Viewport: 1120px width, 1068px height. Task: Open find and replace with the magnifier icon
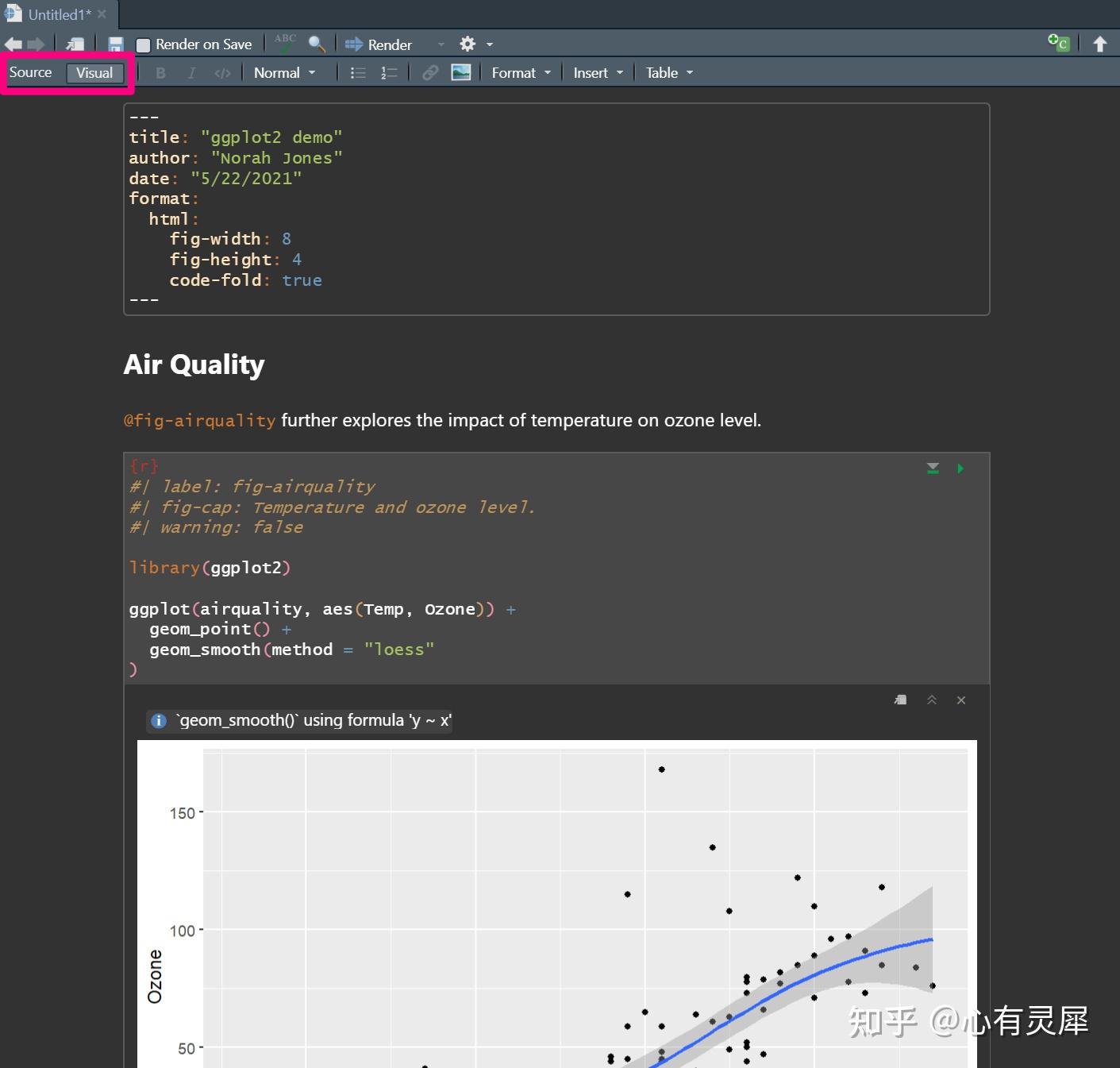(318, 44)
